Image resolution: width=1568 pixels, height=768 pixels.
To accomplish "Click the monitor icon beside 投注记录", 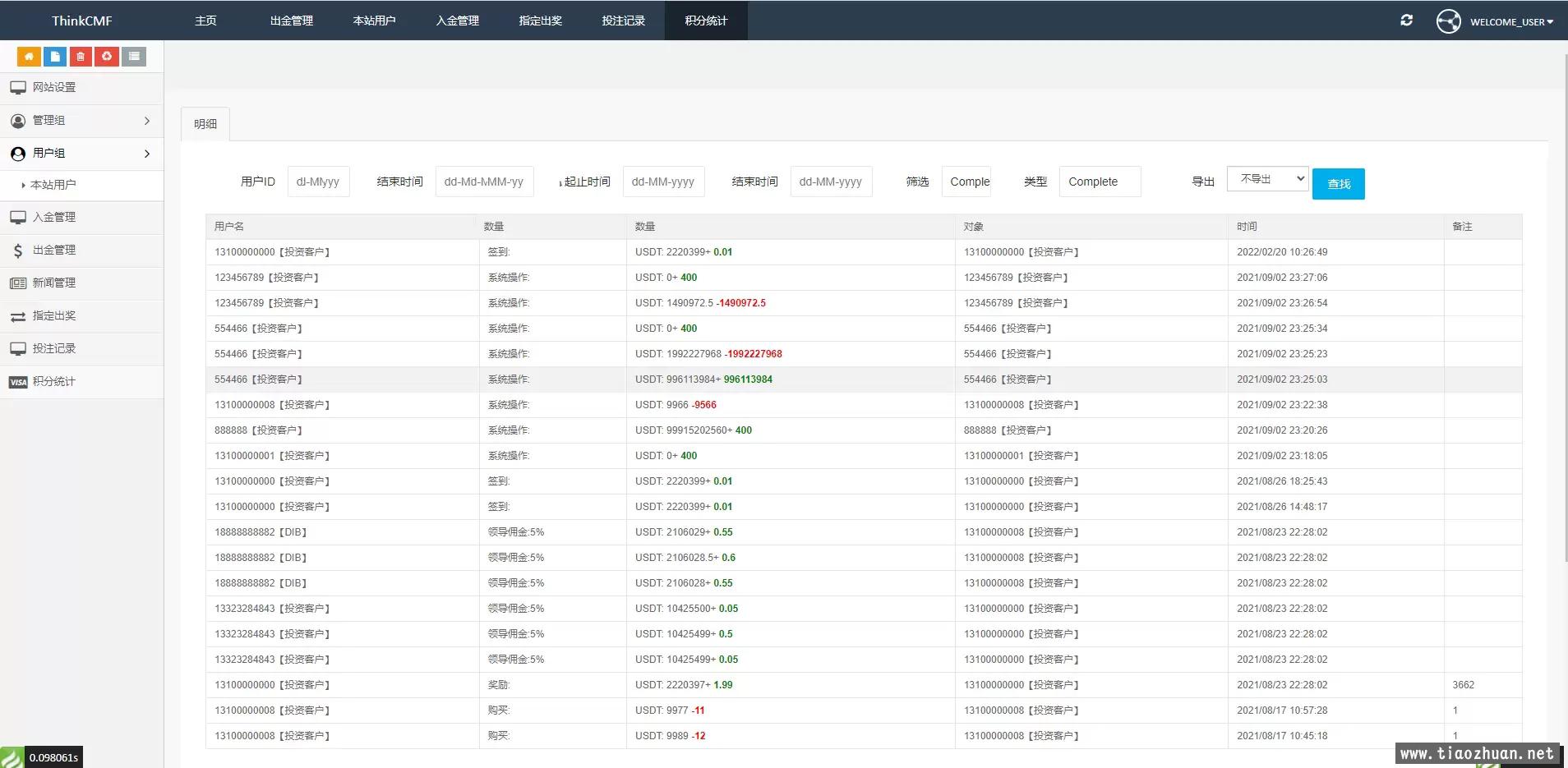I will (18, 349).
